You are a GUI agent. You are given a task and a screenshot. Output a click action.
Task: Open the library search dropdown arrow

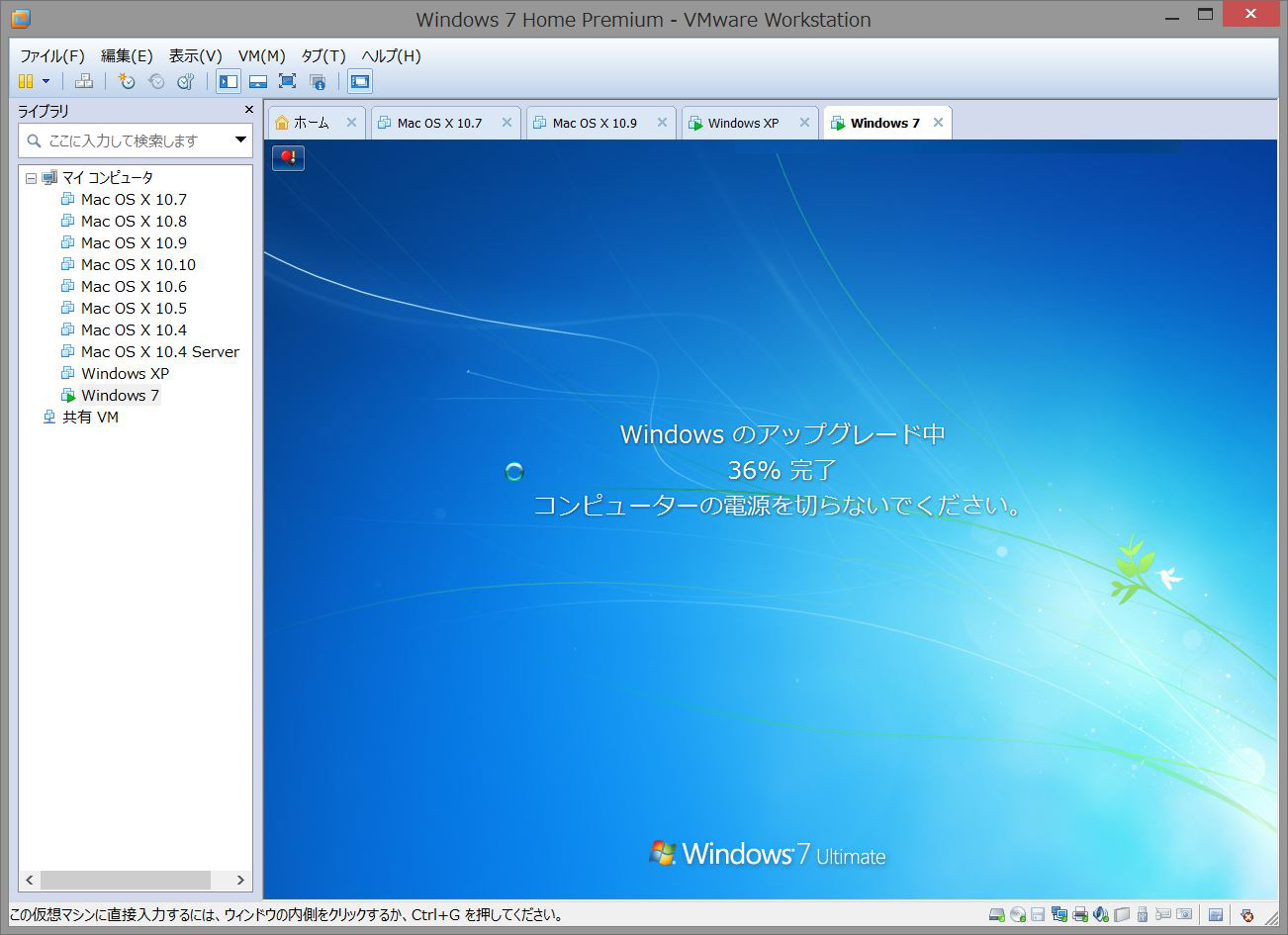pos(240,140)
